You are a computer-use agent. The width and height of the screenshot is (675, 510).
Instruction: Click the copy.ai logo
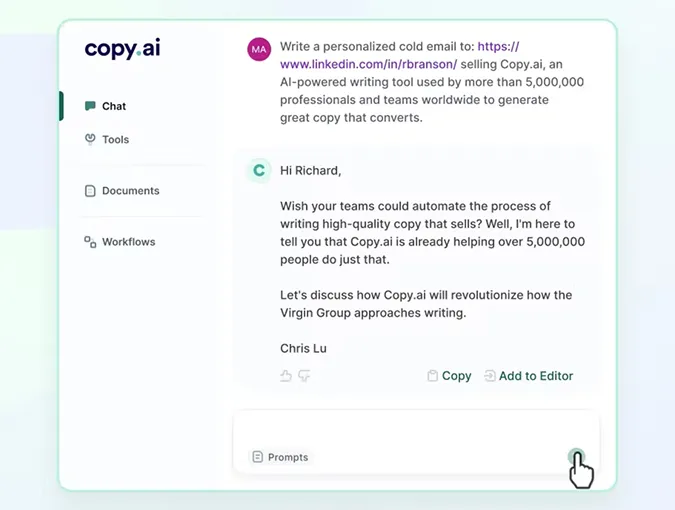click(122, 49)
